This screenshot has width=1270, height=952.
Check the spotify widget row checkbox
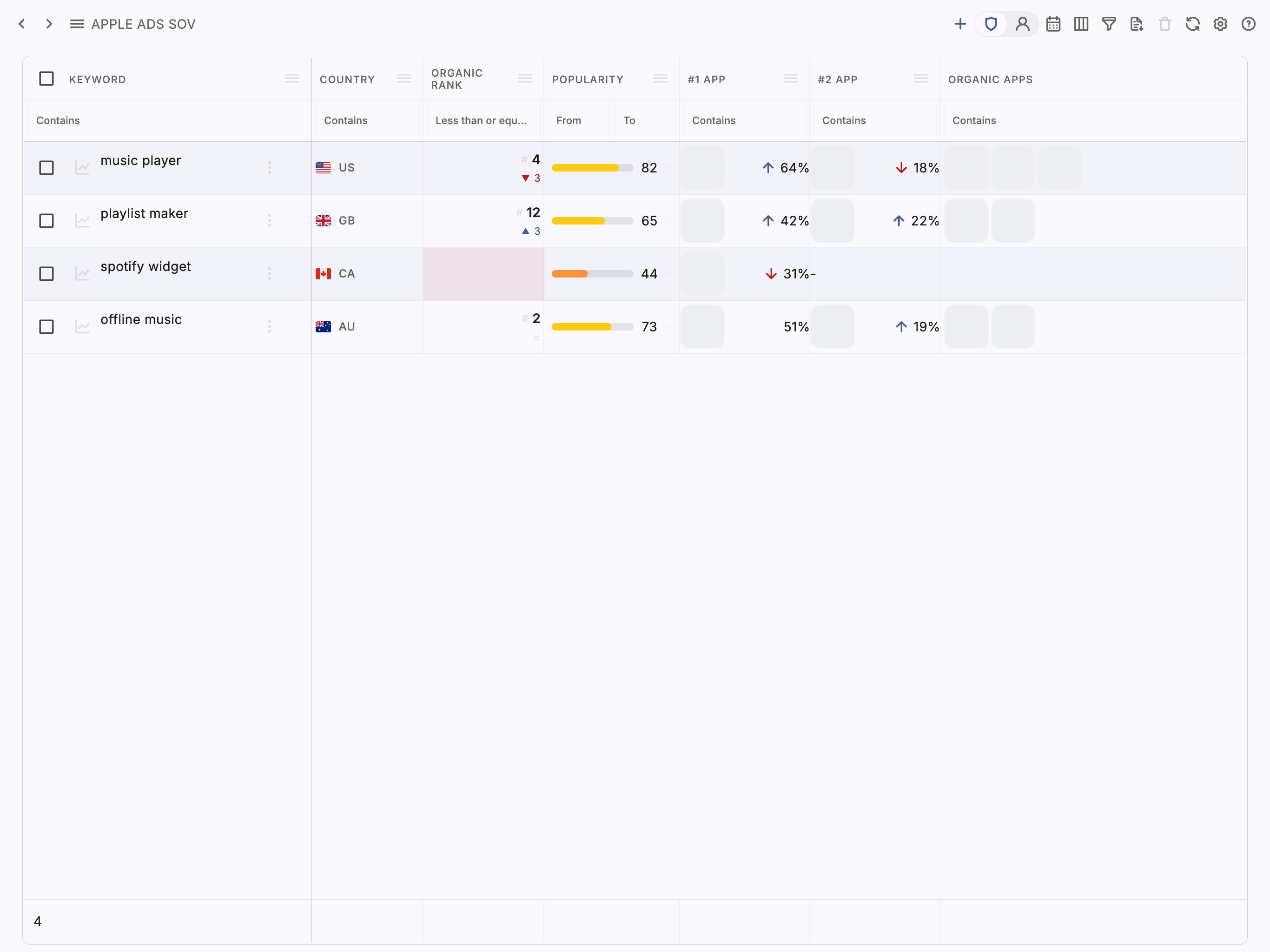[46, 274]
